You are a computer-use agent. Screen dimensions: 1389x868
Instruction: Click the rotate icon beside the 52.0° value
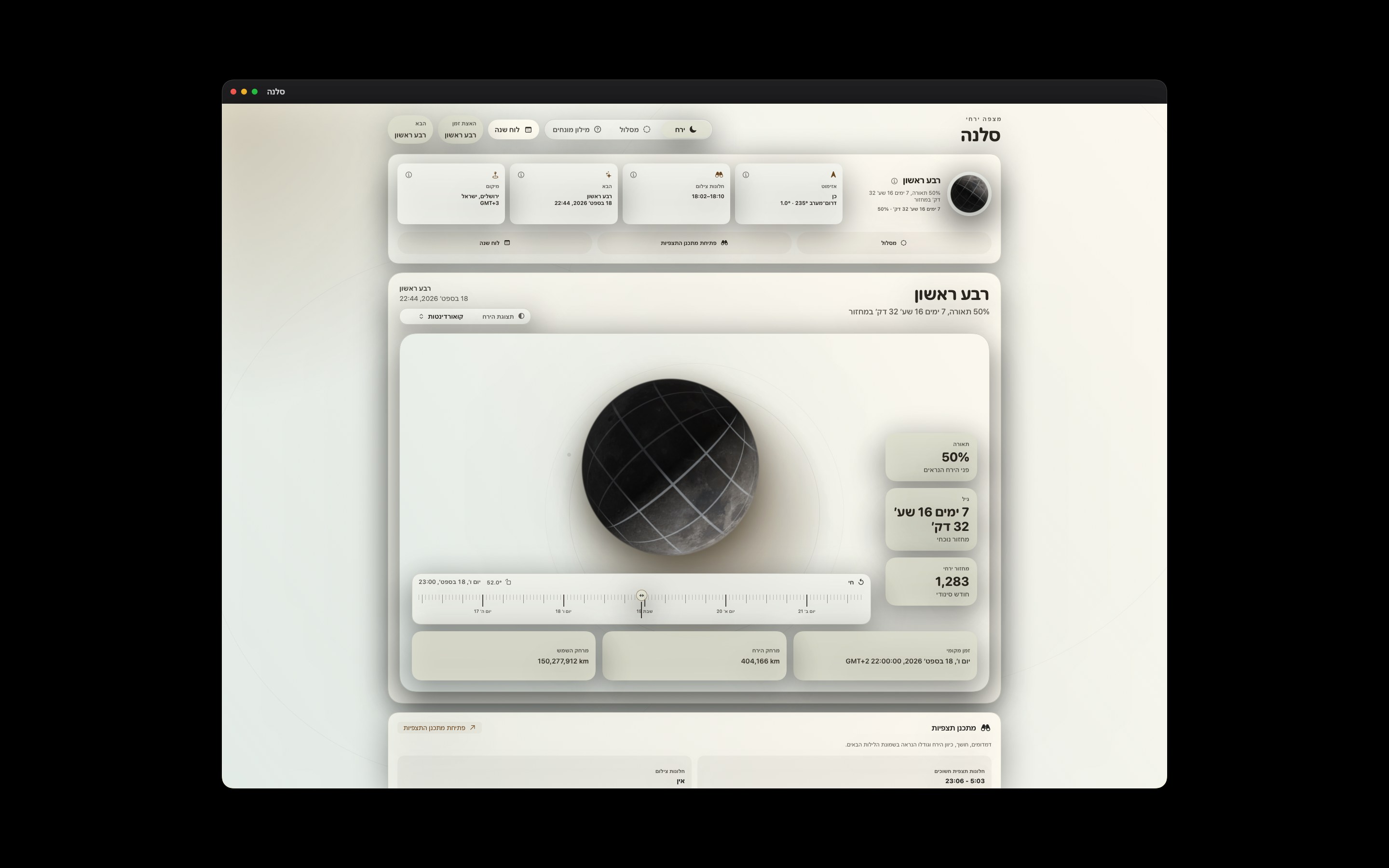508,582
